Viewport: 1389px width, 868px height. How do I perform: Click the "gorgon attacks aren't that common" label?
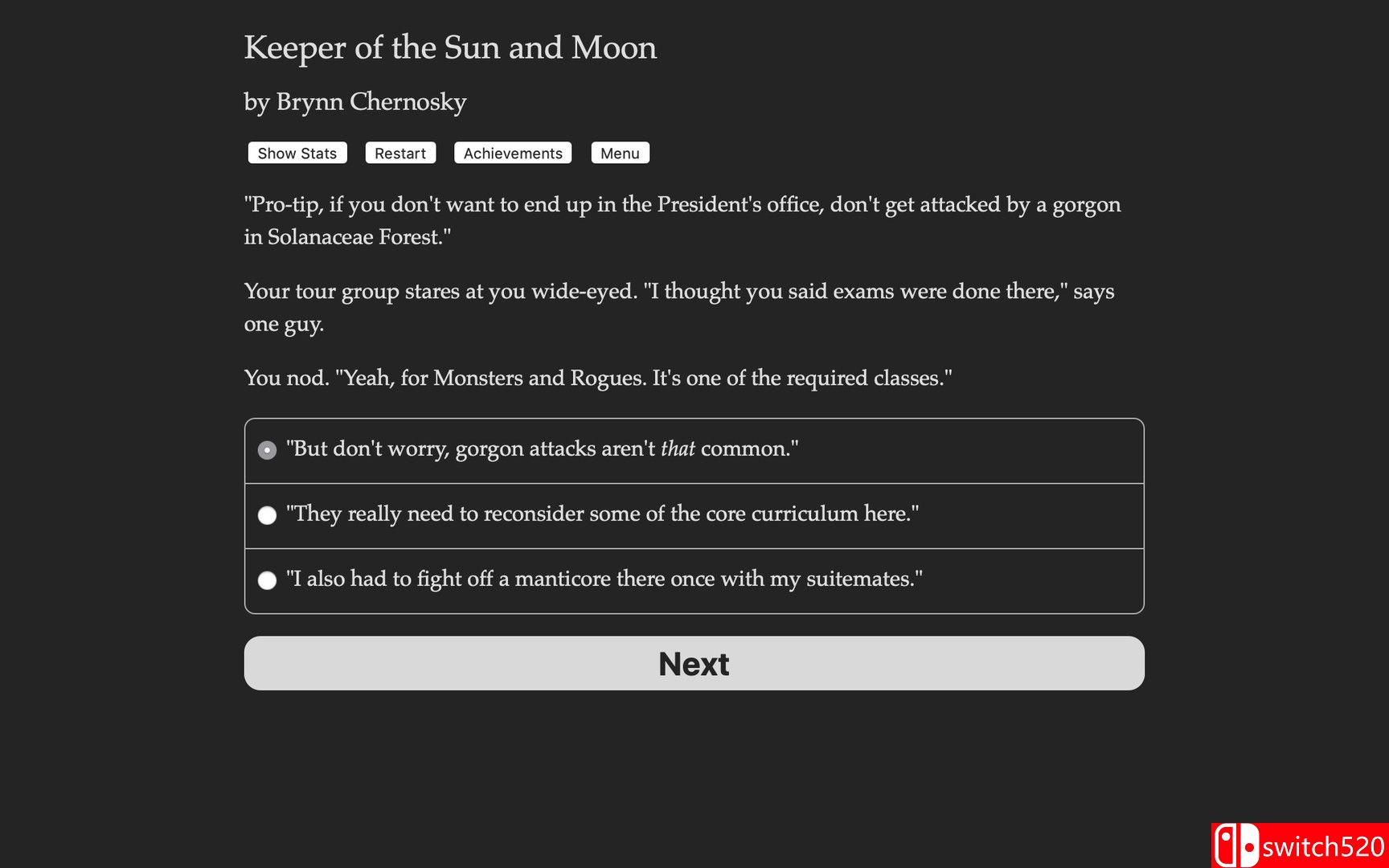[543, 448]
